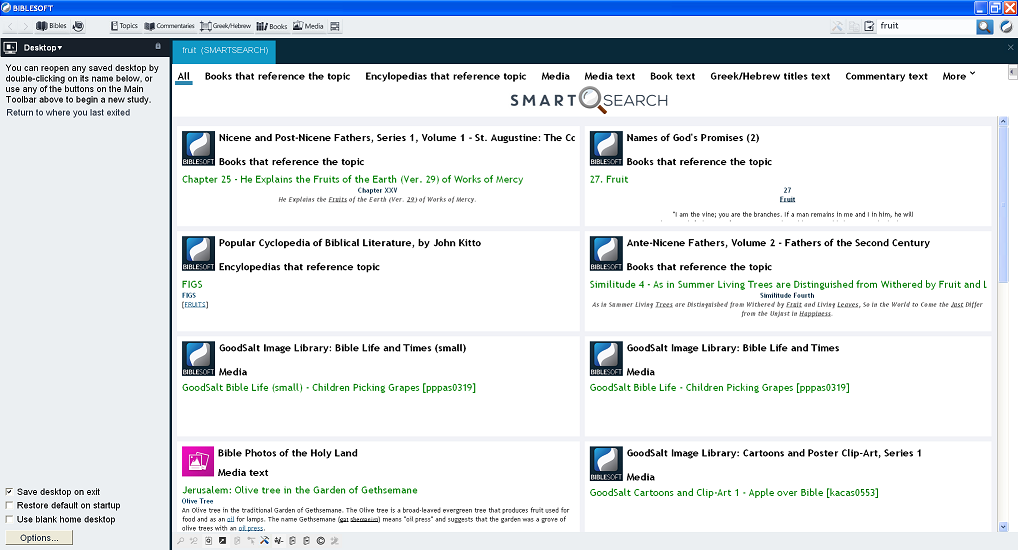Screen dimensions: 1018x550
Task: Select 'Encyclopedias that reference topic' filter
Action: coord(445,77)
